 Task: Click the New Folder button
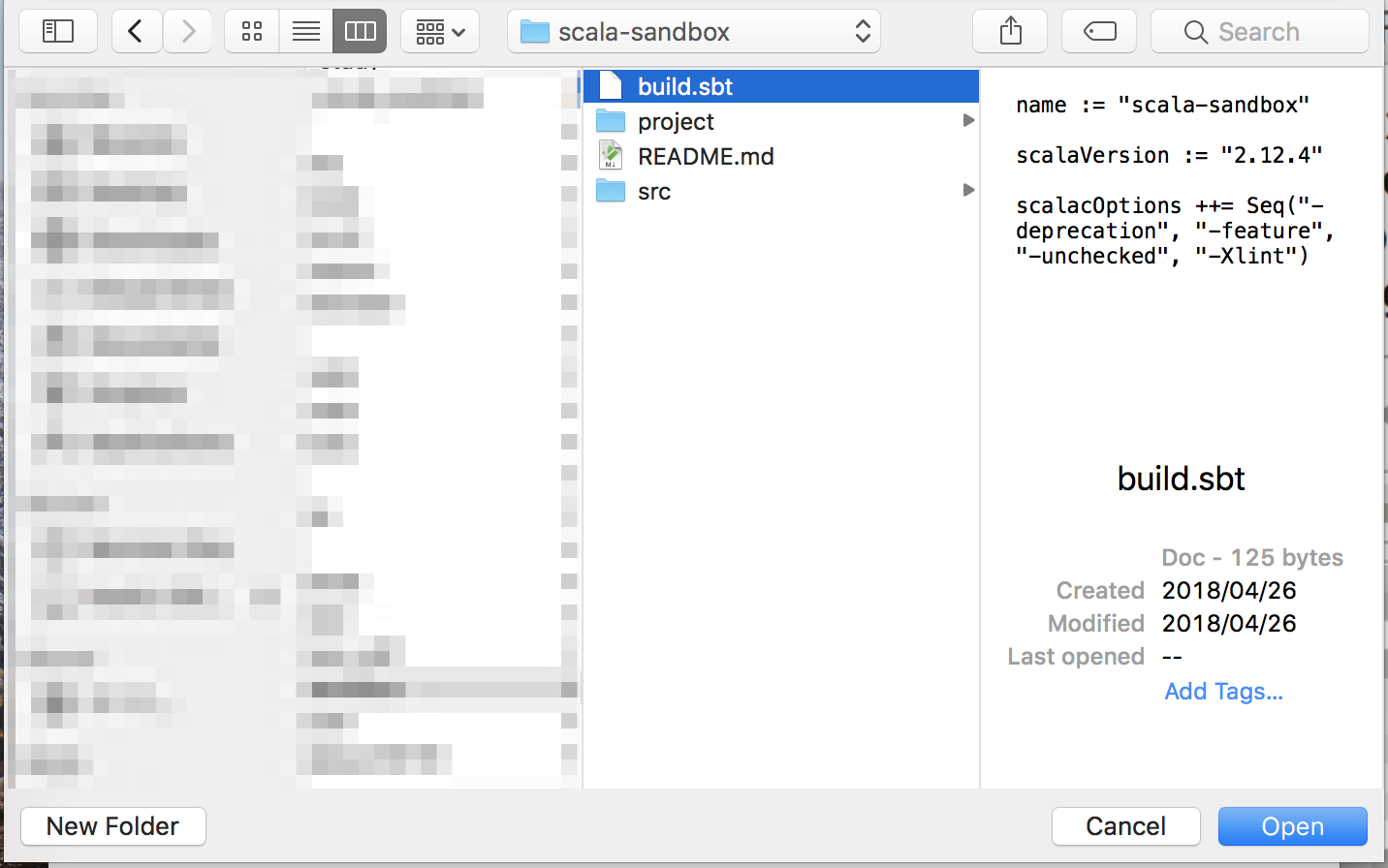(112, 825)
